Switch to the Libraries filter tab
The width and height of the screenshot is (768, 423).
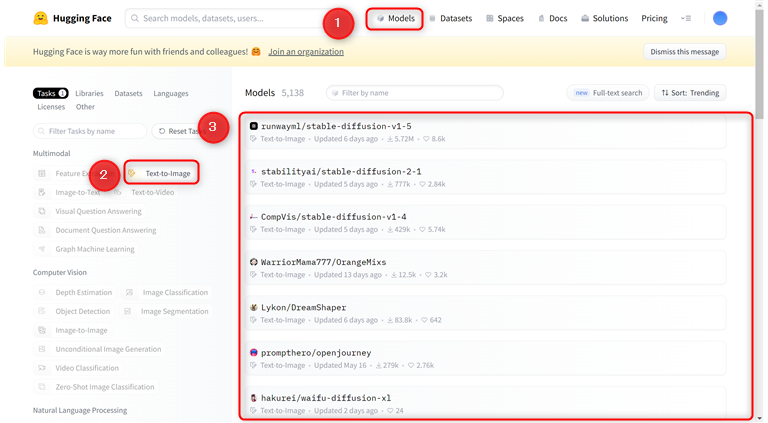coord(88,93)
